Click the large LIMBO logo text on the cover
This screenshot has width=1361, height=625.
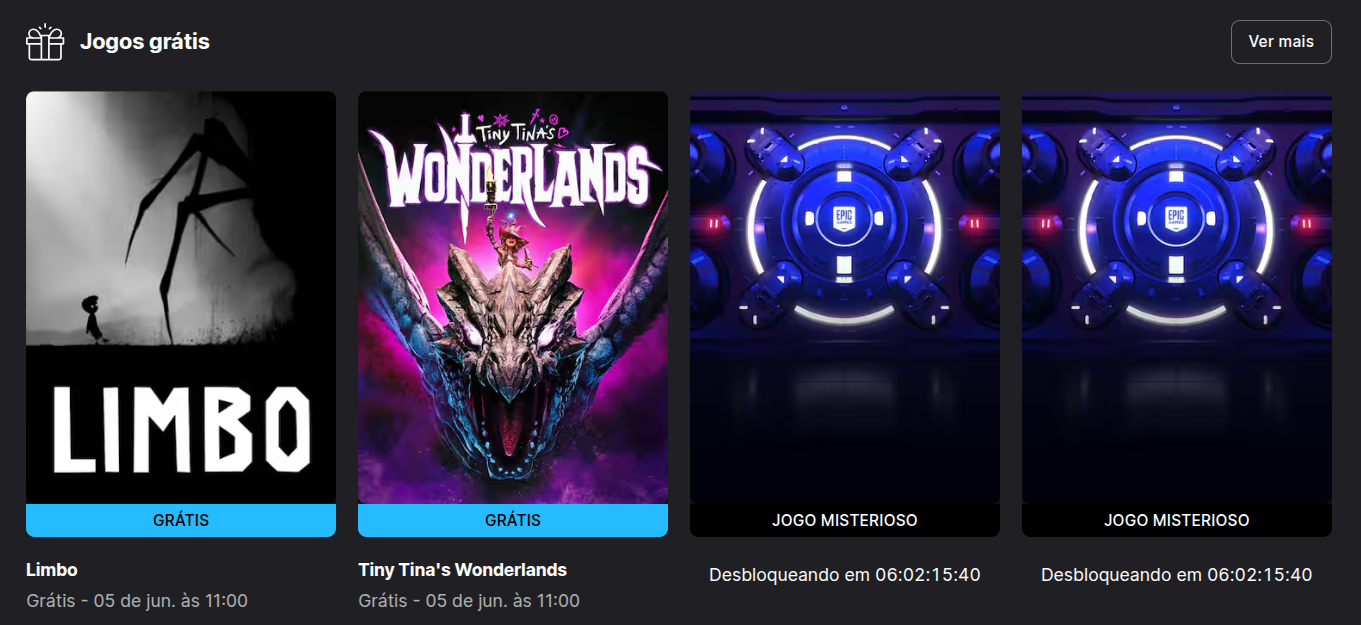click(x=181, y=430)
